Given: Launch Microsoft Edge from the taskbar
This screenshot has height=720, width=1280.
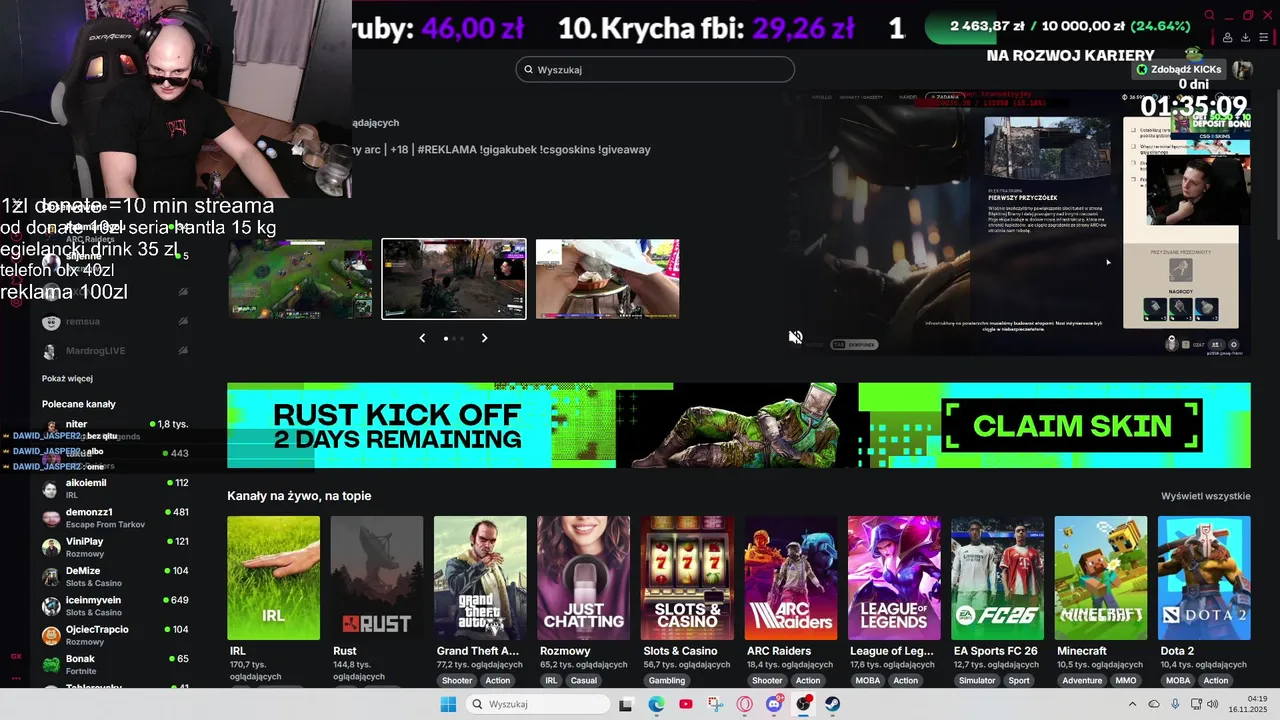Looking at the screenshot, I should coord(656,704).
